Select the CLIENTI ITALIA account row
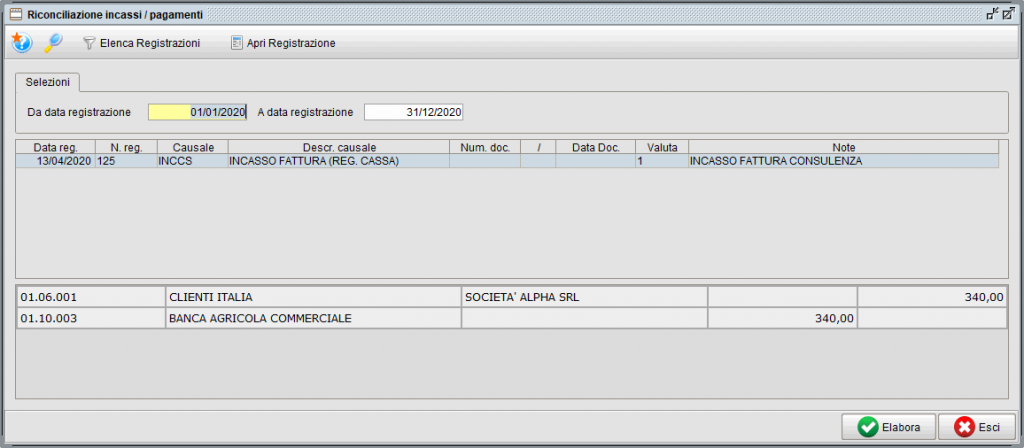The image size is (1024, 448). tap(314, 297)
